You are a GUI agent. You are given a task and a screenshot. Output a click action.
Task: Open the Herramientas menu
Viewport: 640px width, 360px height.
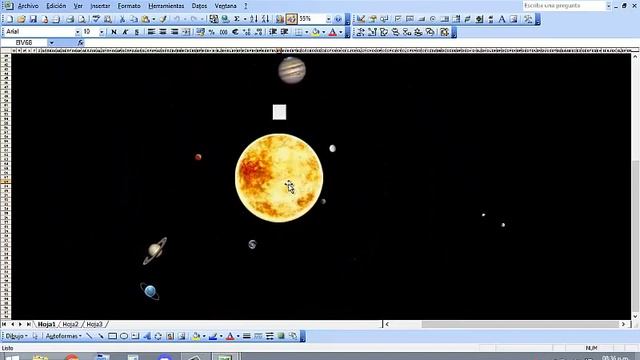(166, 6)
